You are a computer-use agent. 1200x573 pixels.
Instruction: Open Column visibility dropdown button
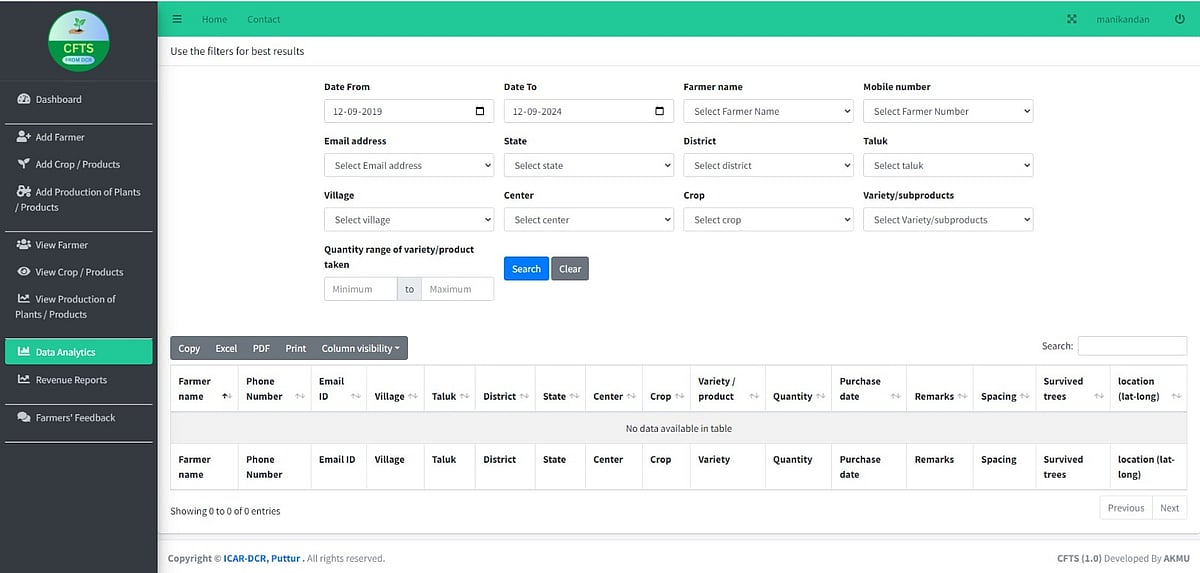[x=360, y=348]
